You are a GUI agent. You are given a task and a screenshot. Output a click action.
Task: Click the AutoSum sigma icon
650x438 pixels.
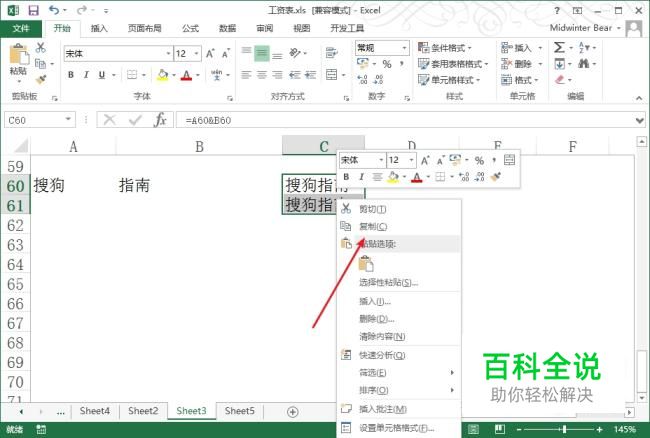coord(559,47)
